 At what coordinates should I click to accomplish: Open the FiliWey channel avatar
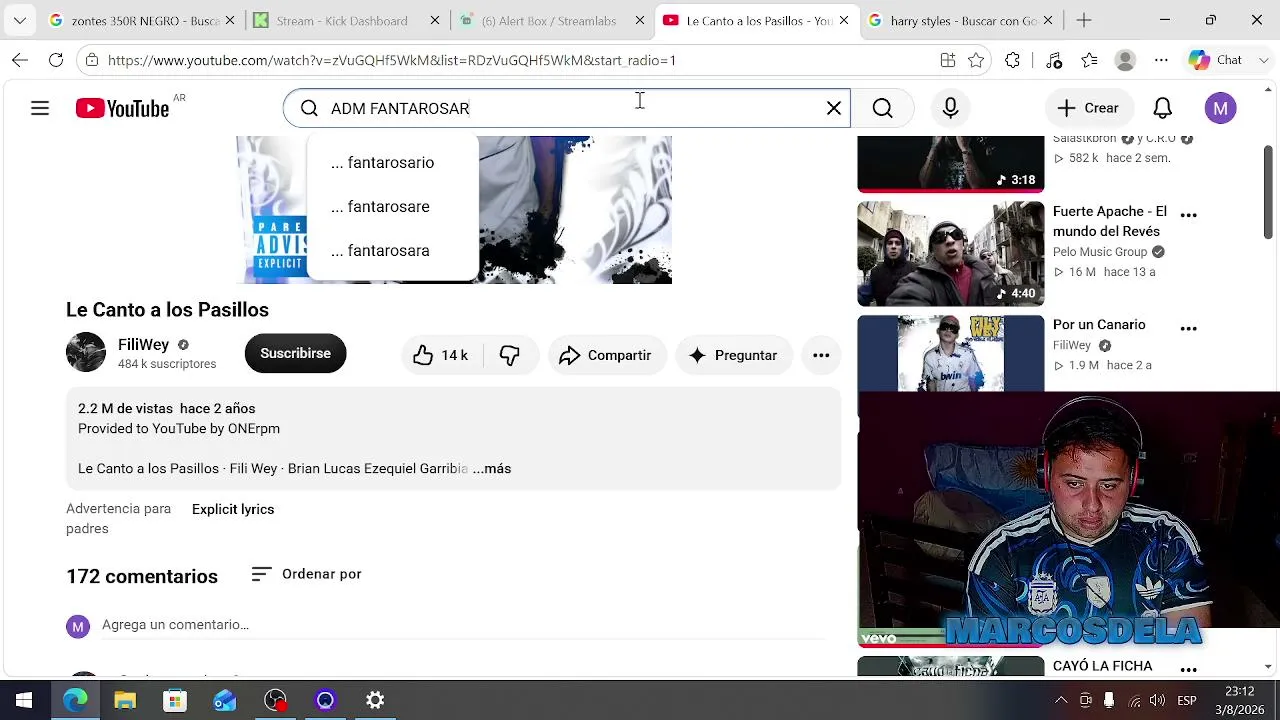[x=86, y=353]
